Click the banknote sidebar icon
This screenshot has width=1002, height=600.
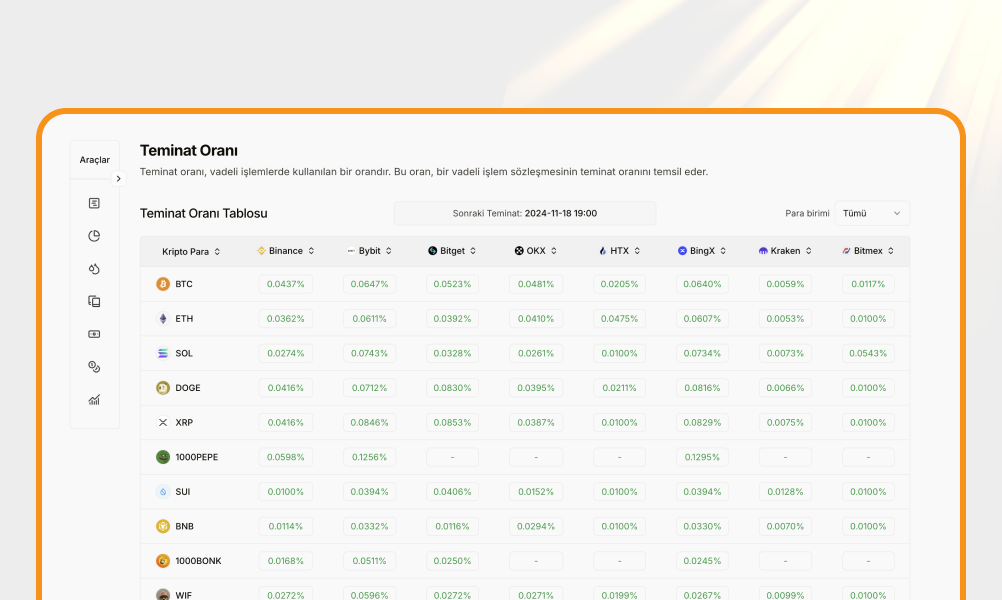94,334
